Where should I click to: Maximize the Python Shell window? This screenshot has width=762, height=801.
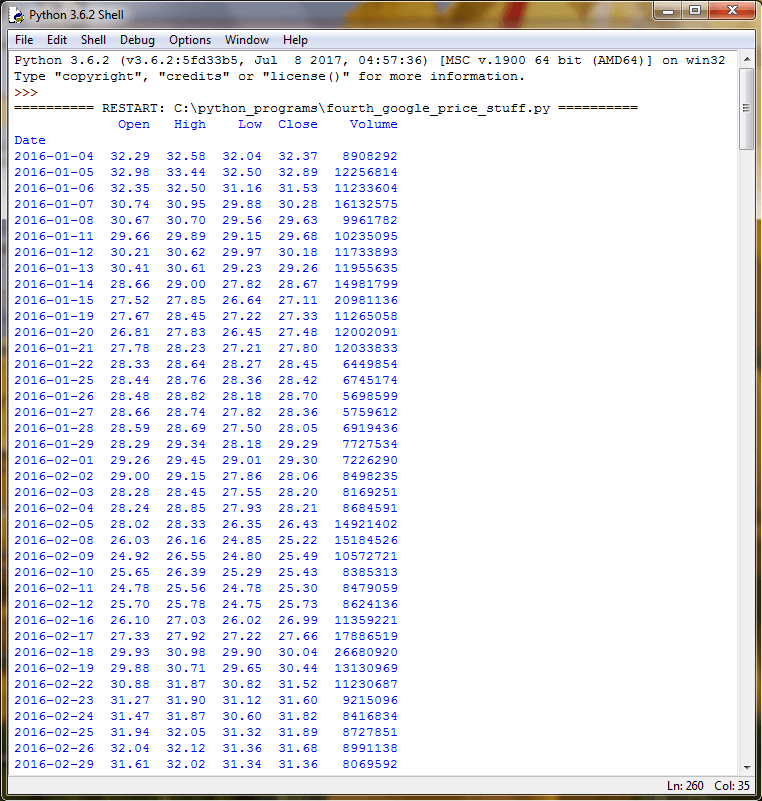[x=695, y=11]
